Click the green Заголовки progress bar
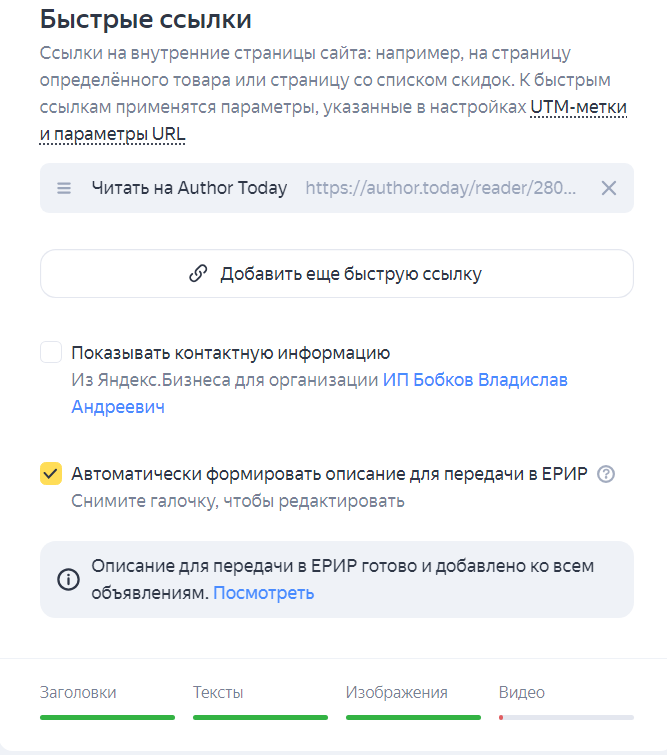This screenshot has width=667, height=755. (107, 717)
